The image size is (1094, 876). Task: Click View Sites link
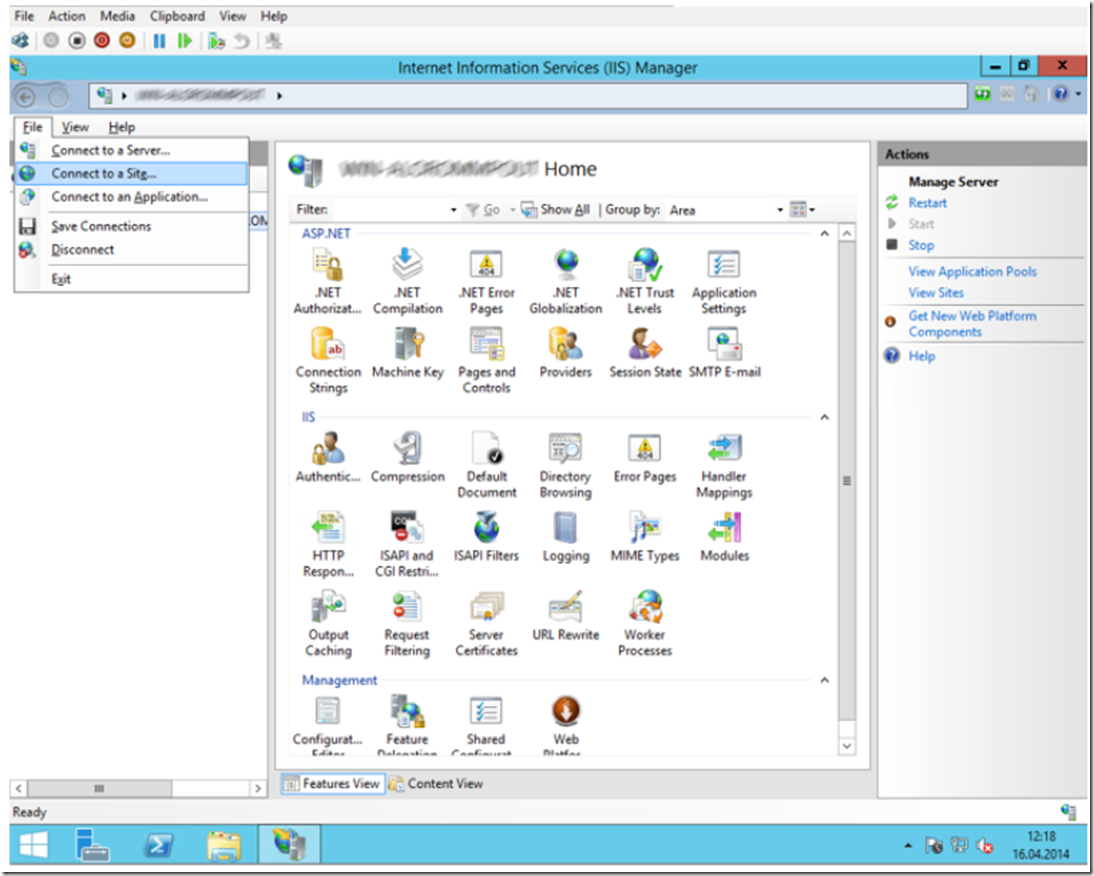pyautogui.click(x=936, y=293)
